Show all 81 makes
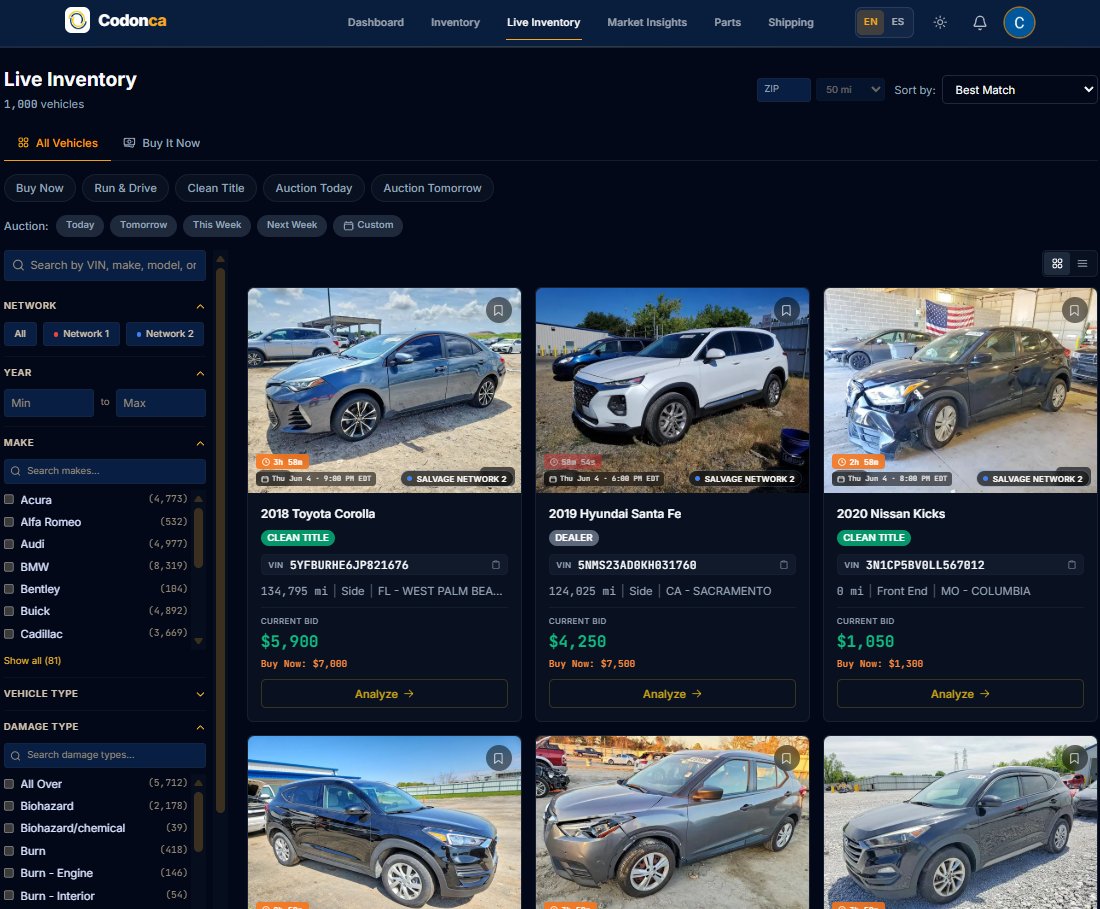The height and width of the screenshot is (909, 1100). [x=32, y=661]
